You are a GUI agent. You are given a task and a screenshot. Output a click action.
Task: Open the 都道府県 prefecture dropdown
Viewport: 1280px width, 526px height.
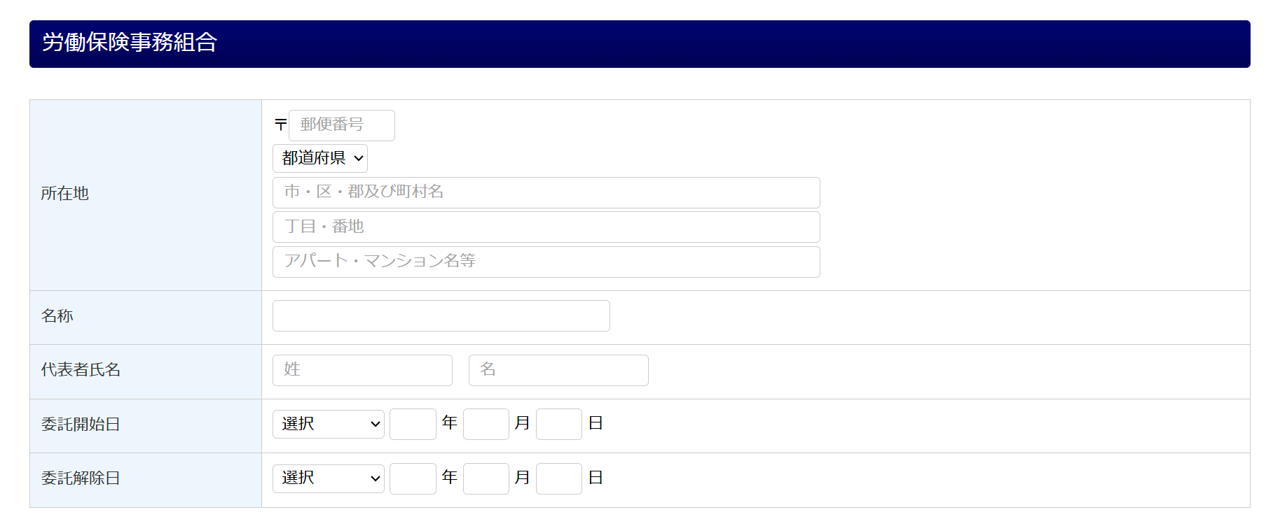(320, 158)
